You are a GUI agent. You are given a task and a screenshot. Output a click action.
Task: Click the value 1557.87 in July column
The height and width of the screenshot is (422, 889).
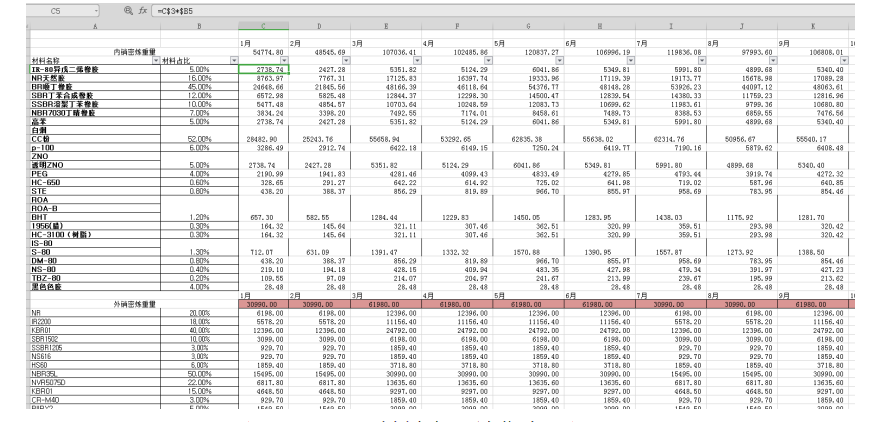671,252
